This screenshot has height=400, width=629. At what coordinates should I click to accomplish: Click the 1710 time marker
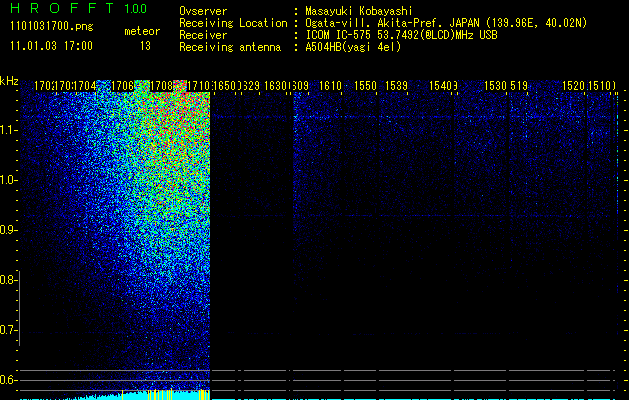pyautogui.click(x=199, y=86)
